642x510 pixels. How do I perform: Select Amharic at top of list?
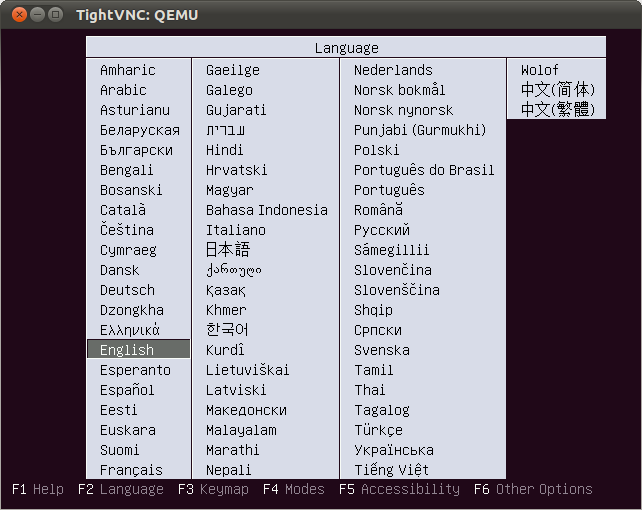tap(128, 70)
